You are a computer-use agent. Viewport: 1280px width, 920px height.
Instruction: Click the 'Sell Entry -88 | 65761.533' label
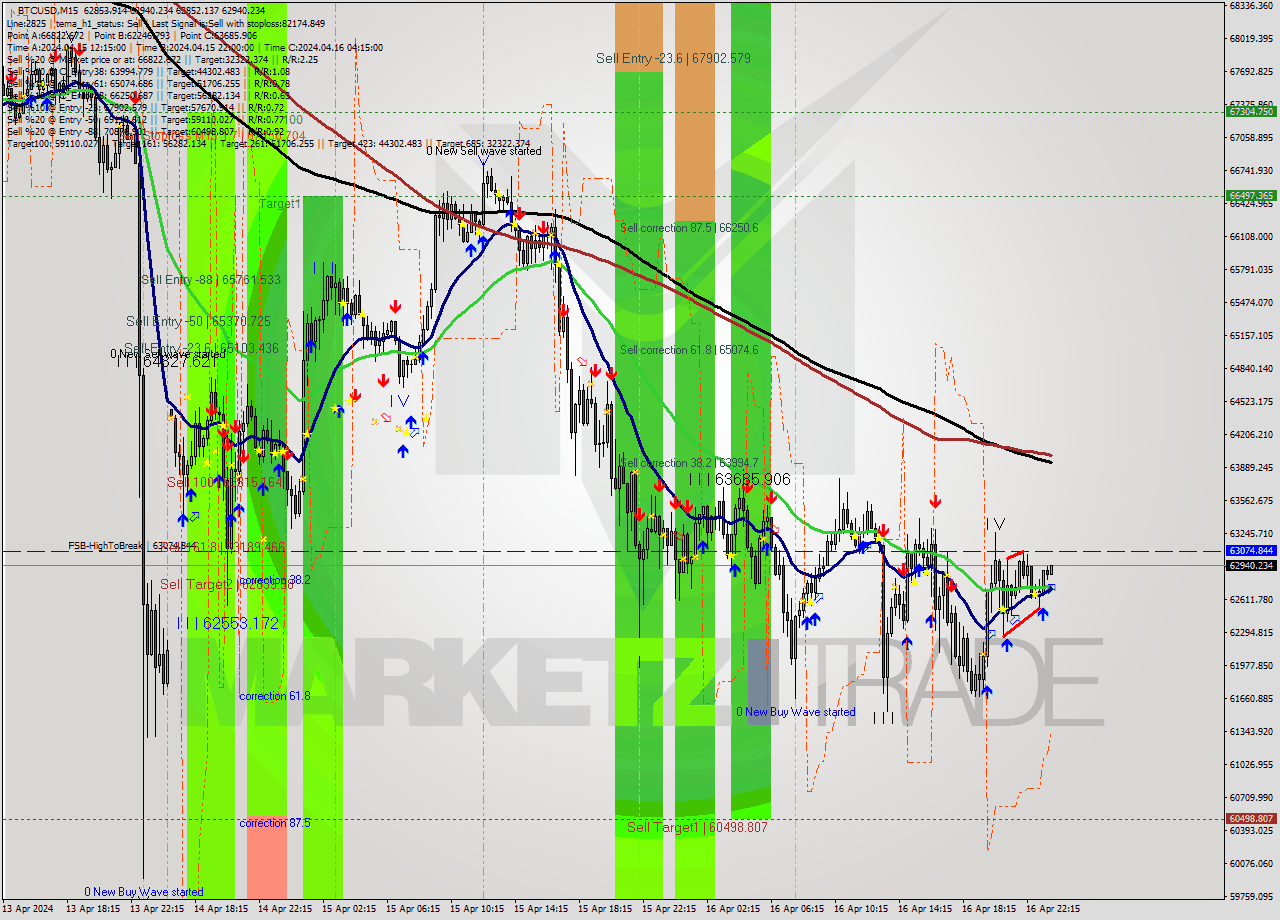(211, 280)
